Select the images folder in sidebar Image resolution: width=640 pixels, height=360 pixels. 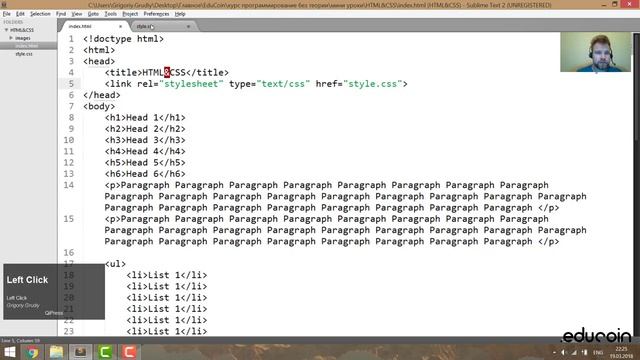23,38
